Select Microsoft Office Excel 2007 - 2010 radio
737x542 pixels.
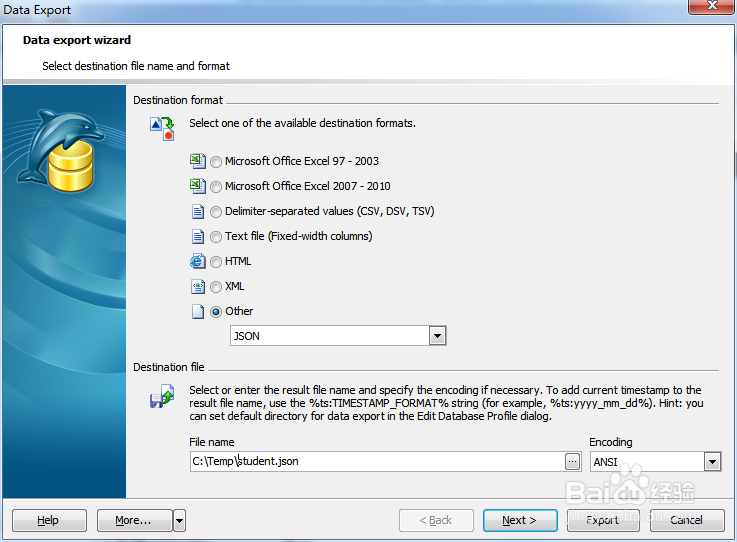click(216, 187)
